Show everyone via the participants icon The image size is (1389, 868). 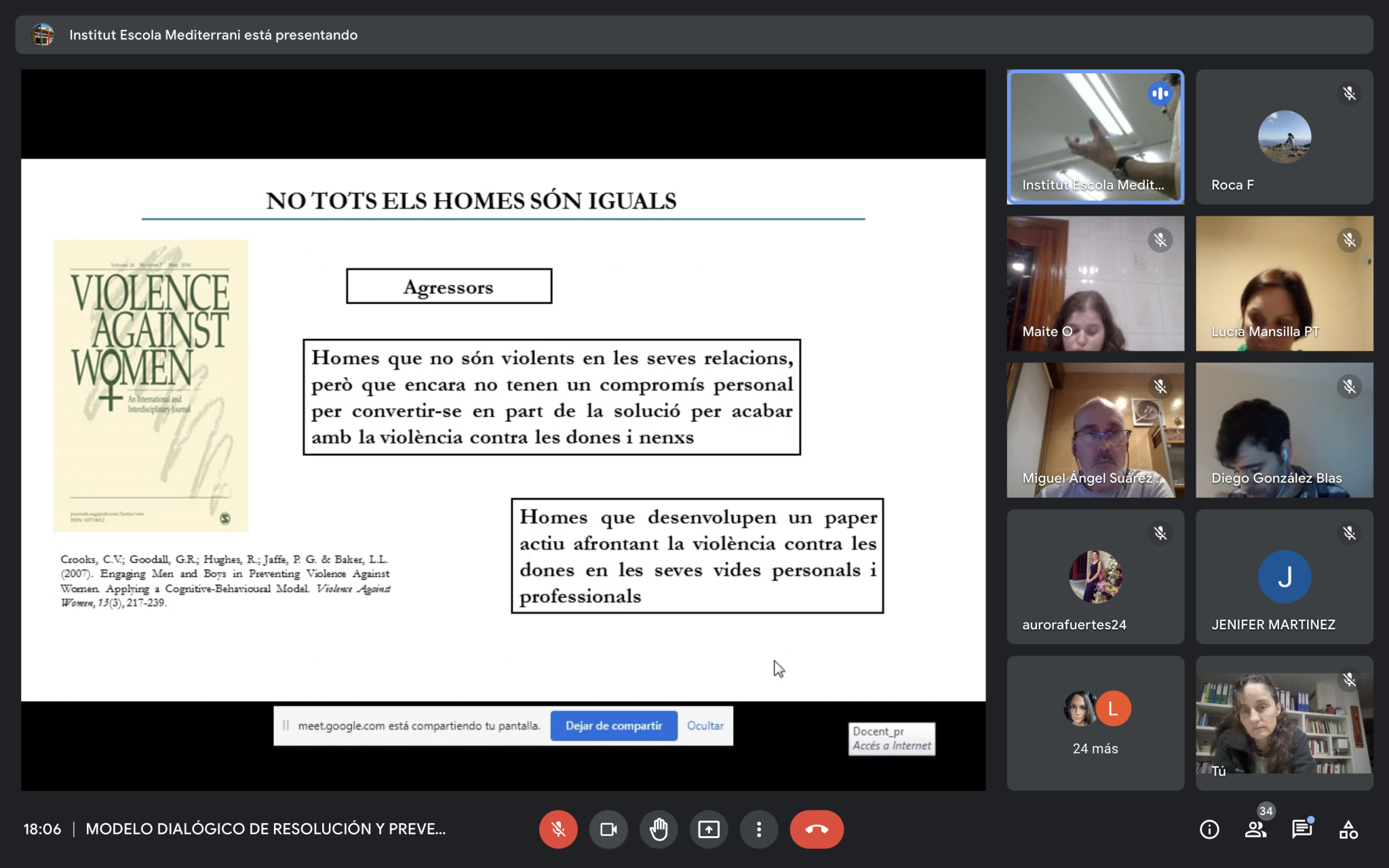pyautogui.click(x=1255, y=829)
